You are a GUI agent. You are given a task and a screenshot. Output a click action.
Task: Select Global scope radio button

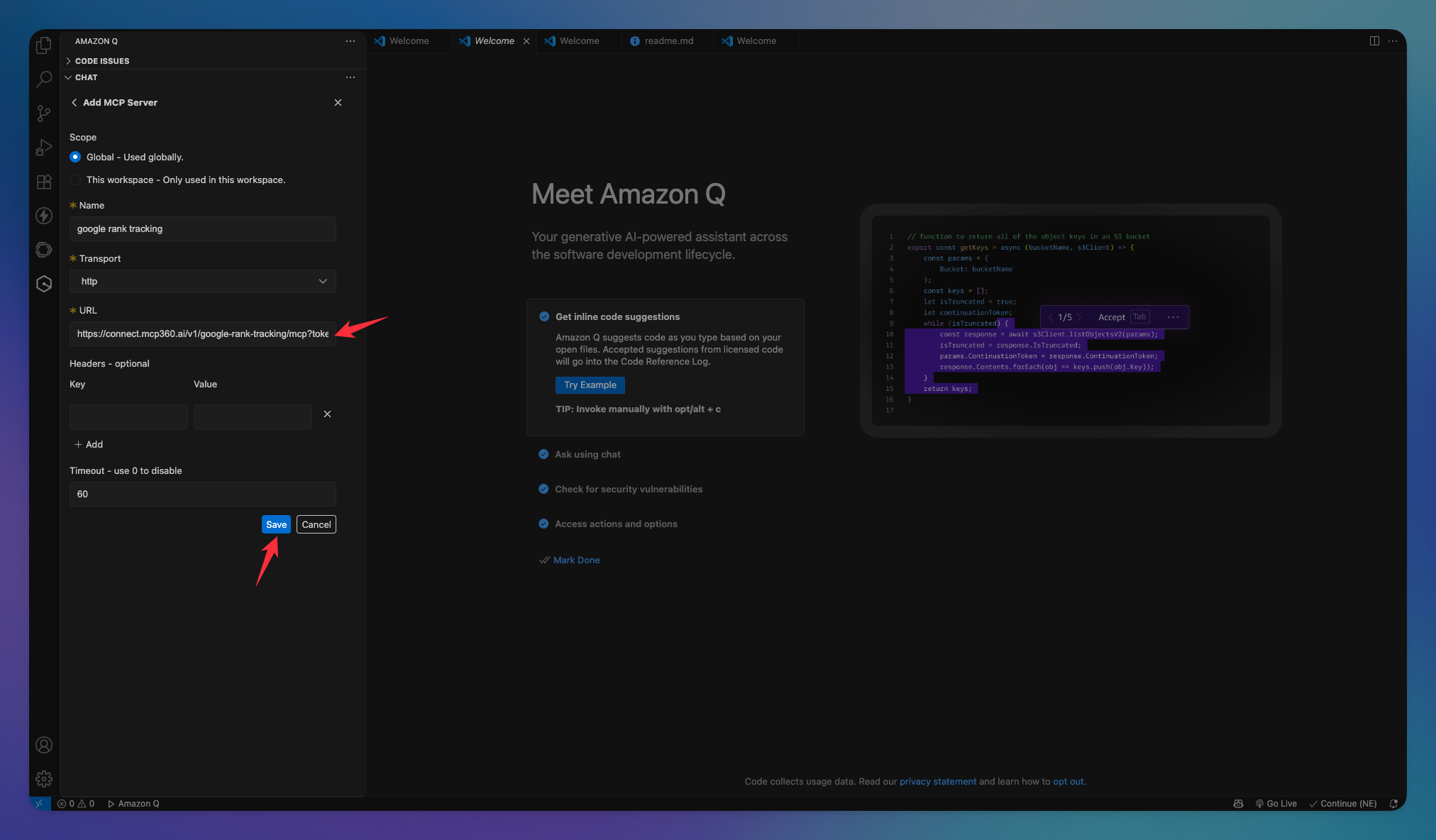tap(75, 157)
